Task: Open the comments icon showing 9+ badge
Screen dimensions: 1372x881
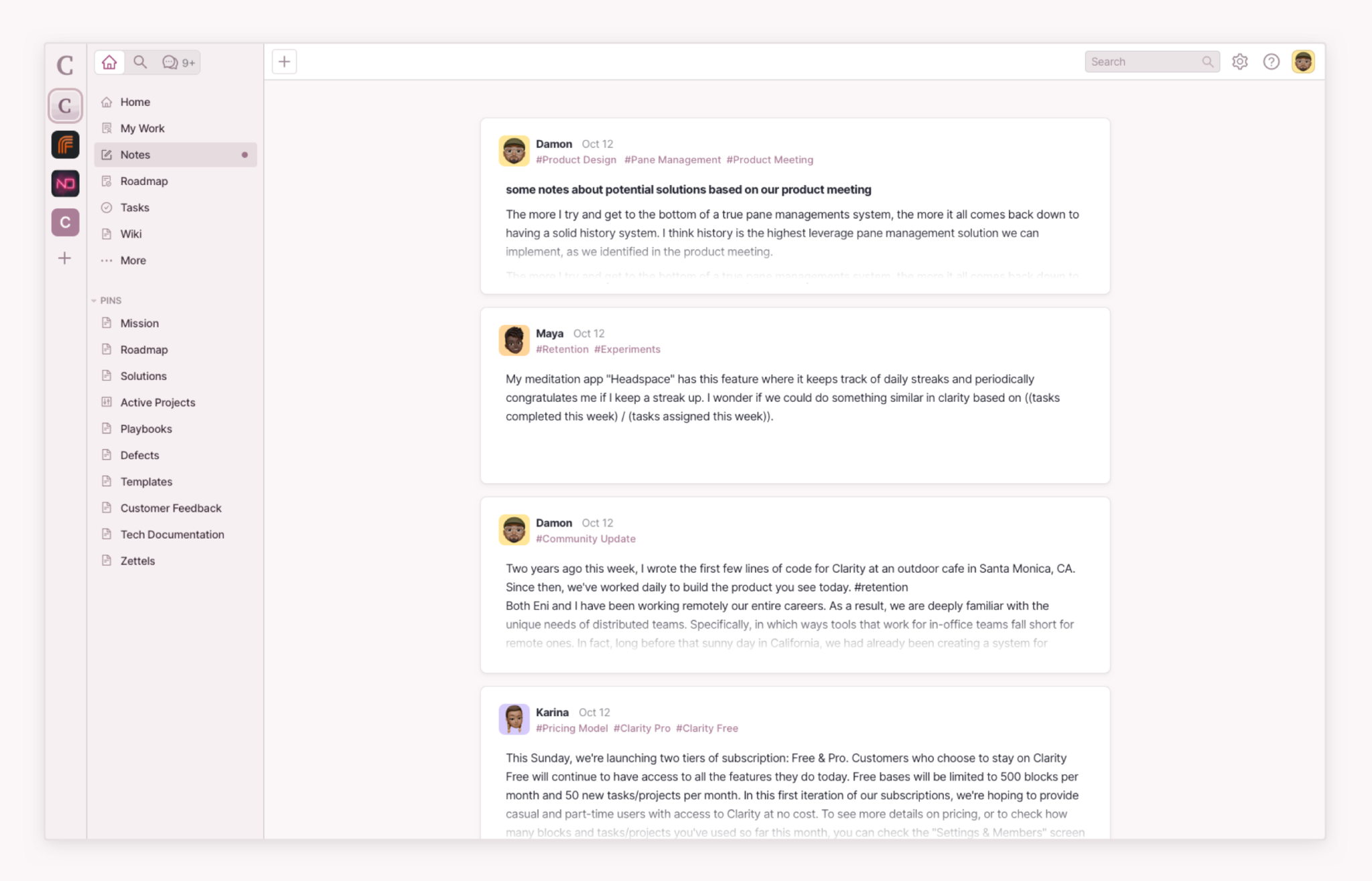Action: tap(176, 62)
